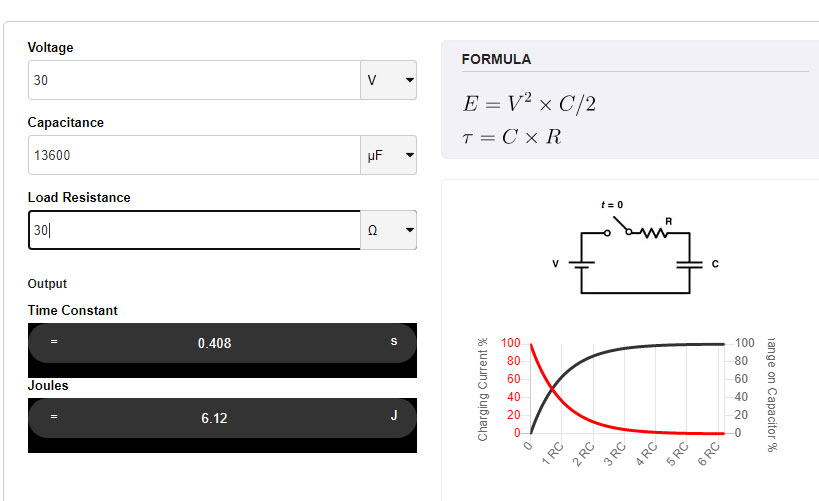Open the capacitance µF unit dropdown
Viewport: 819px width, 501px height.
coord(388,155)
